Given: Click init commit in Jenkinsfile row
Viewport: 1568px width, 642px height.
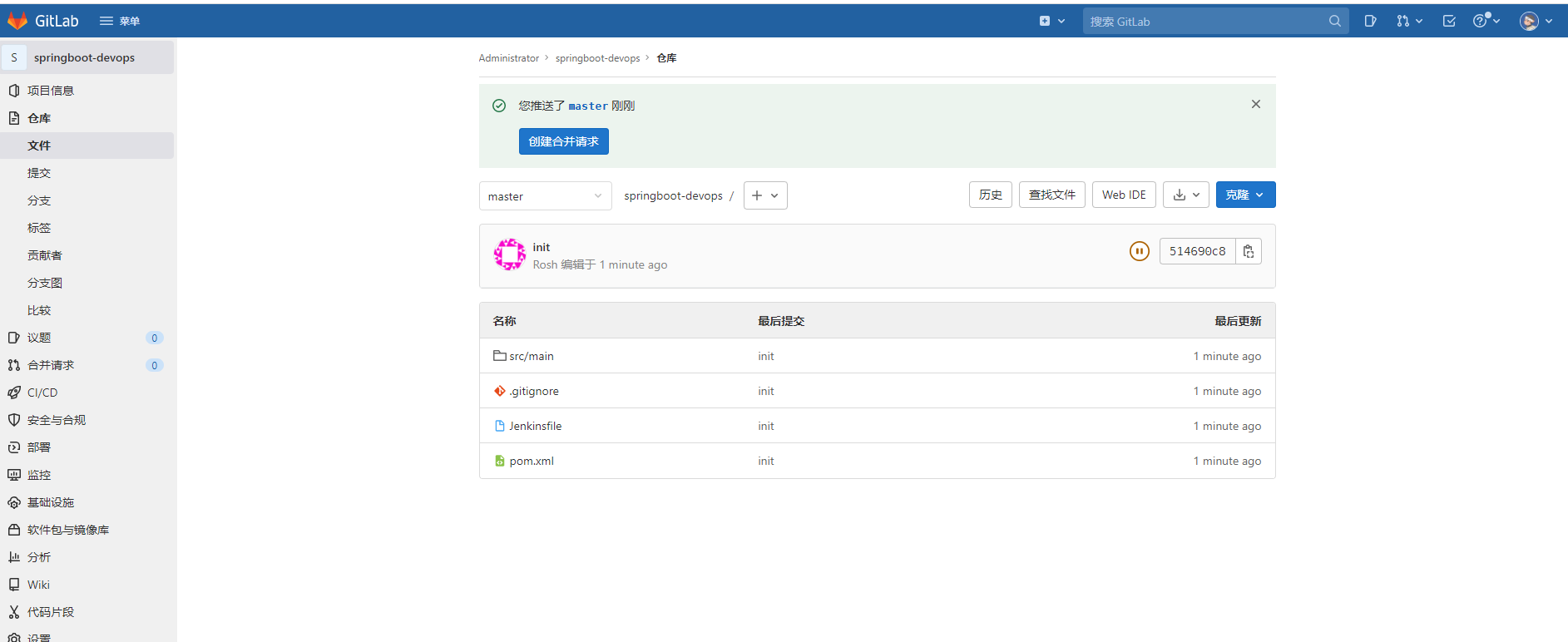Looking at the screenshot, I should 765,426.
